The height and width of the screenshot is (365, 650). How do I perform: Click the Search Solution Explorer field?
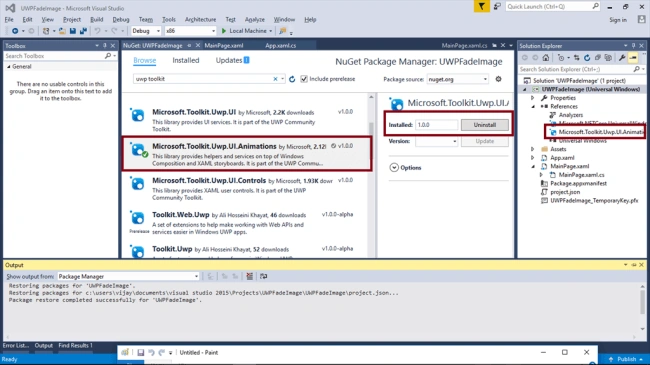581,69
